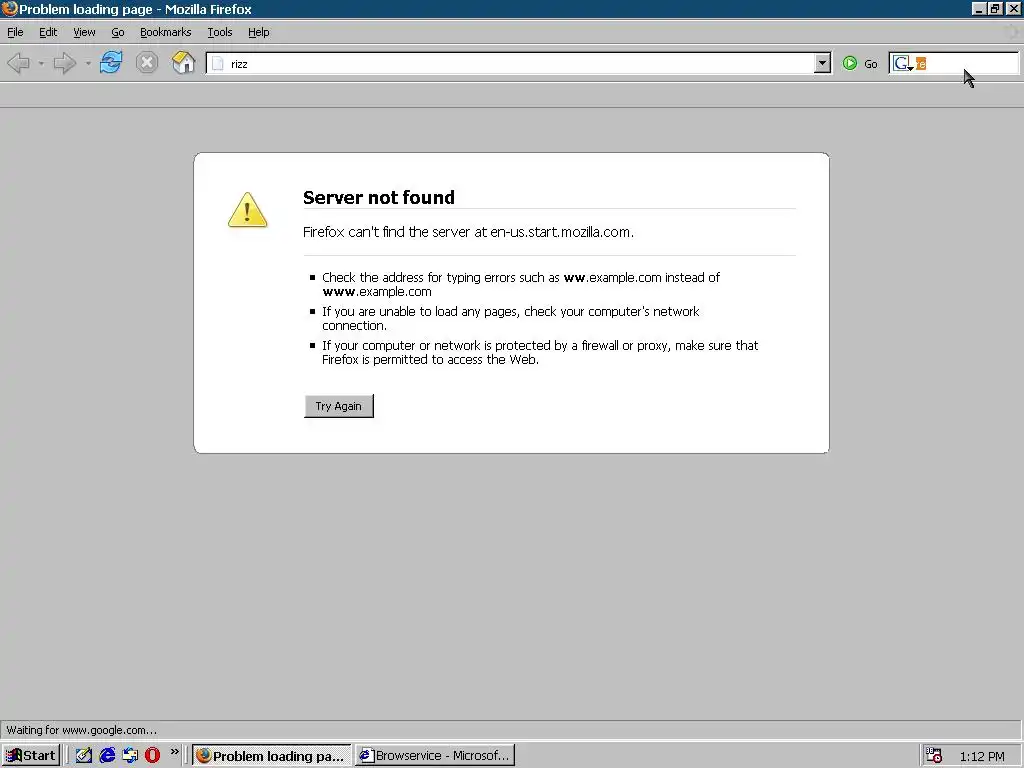Switch to Browservice Microsoft taskbar window
Screen dimensions: 1024x768
[x=435, y=756]
